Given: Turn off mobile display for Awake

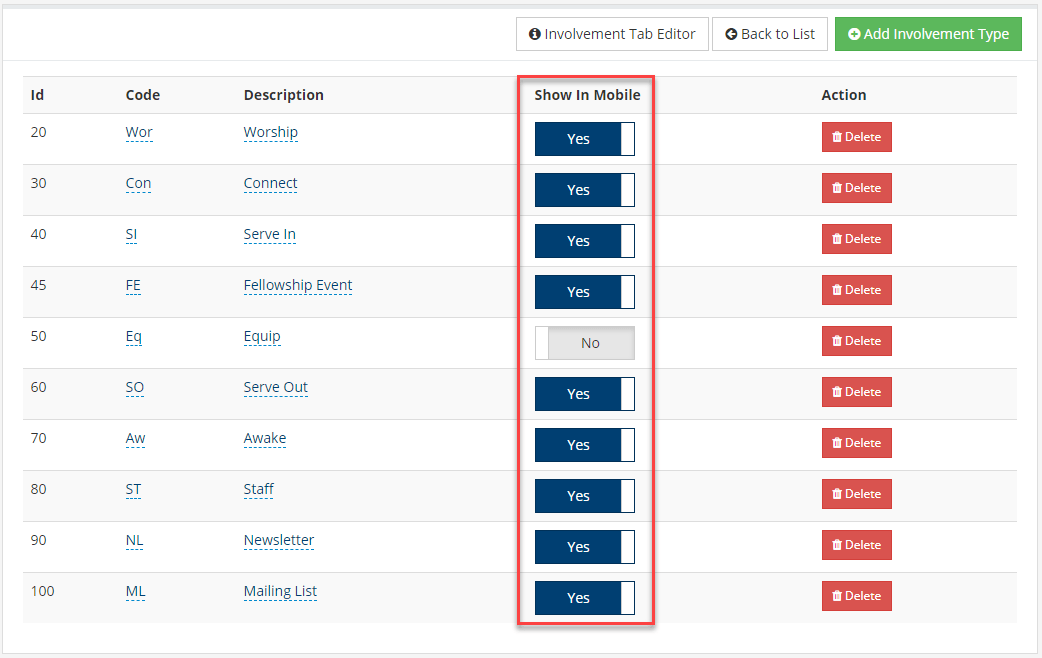Looking at the screenshot, I should (x=585, y=445).
